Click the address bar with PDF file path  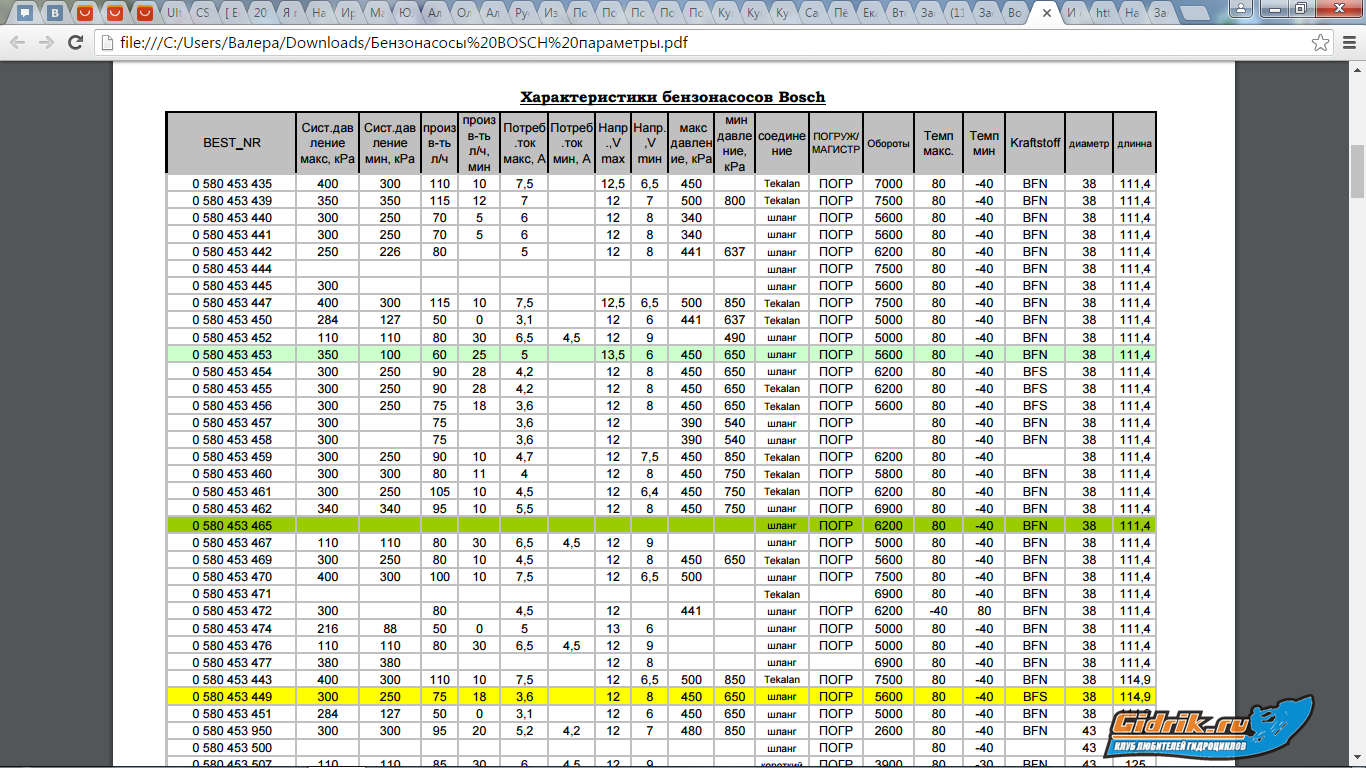point(700,43)
